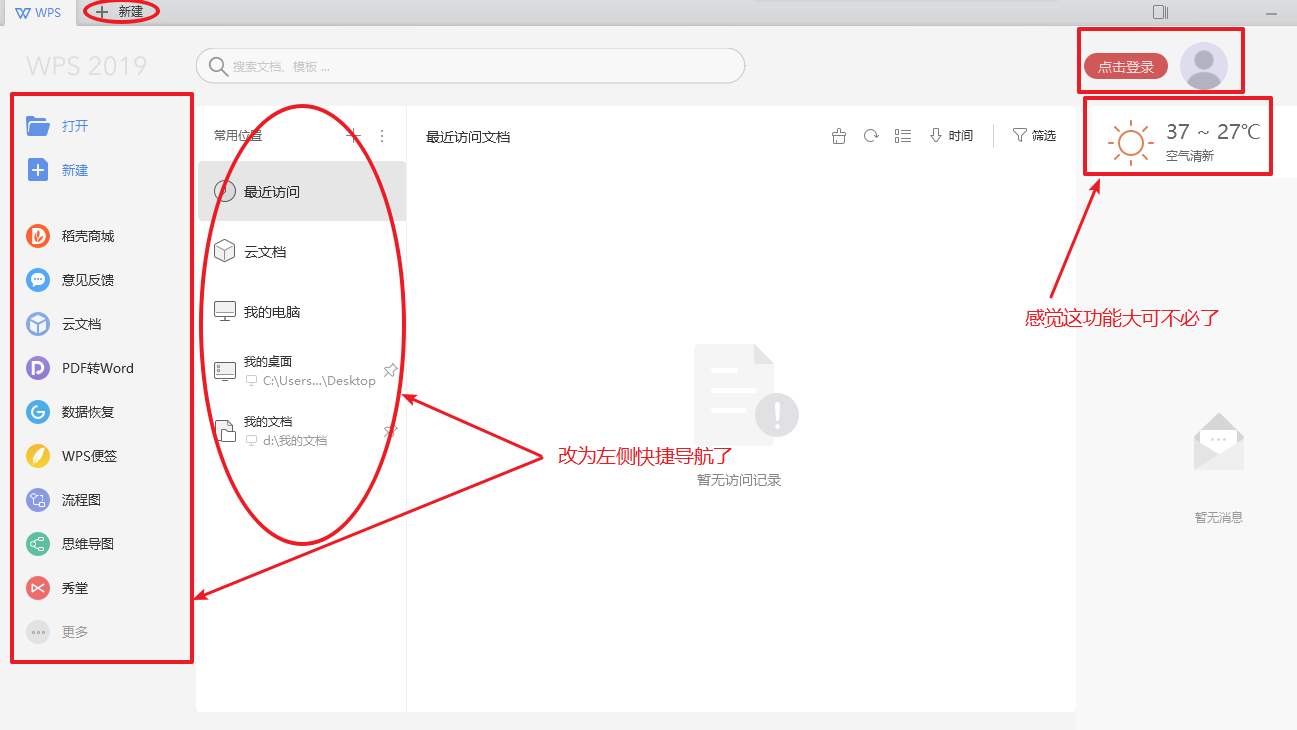Open the 常用位置 three-dot menu
Screen dimensions: 1297x730
(x=382, y=136)
